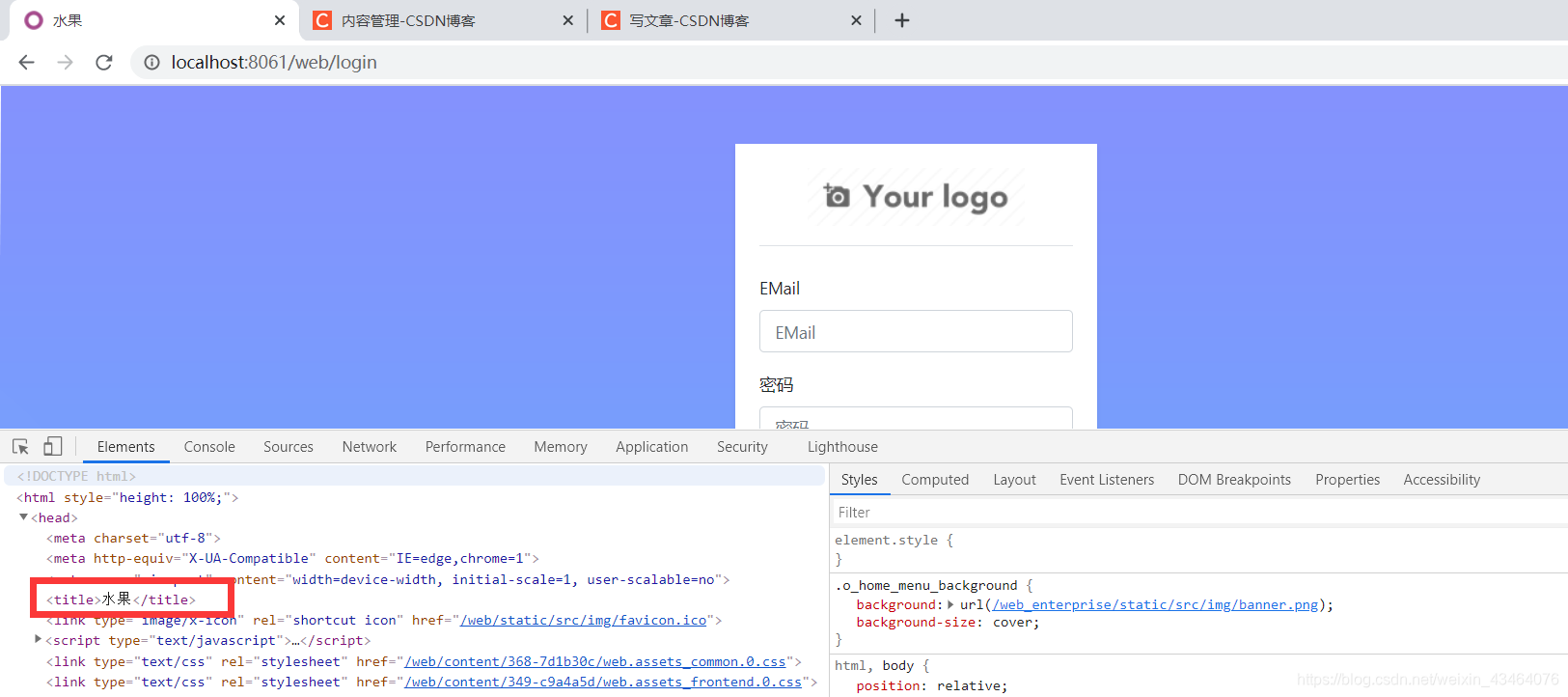
Task: Switch to the 内容管理-CSDN博客 tab
Action: (x=443, y=20)
